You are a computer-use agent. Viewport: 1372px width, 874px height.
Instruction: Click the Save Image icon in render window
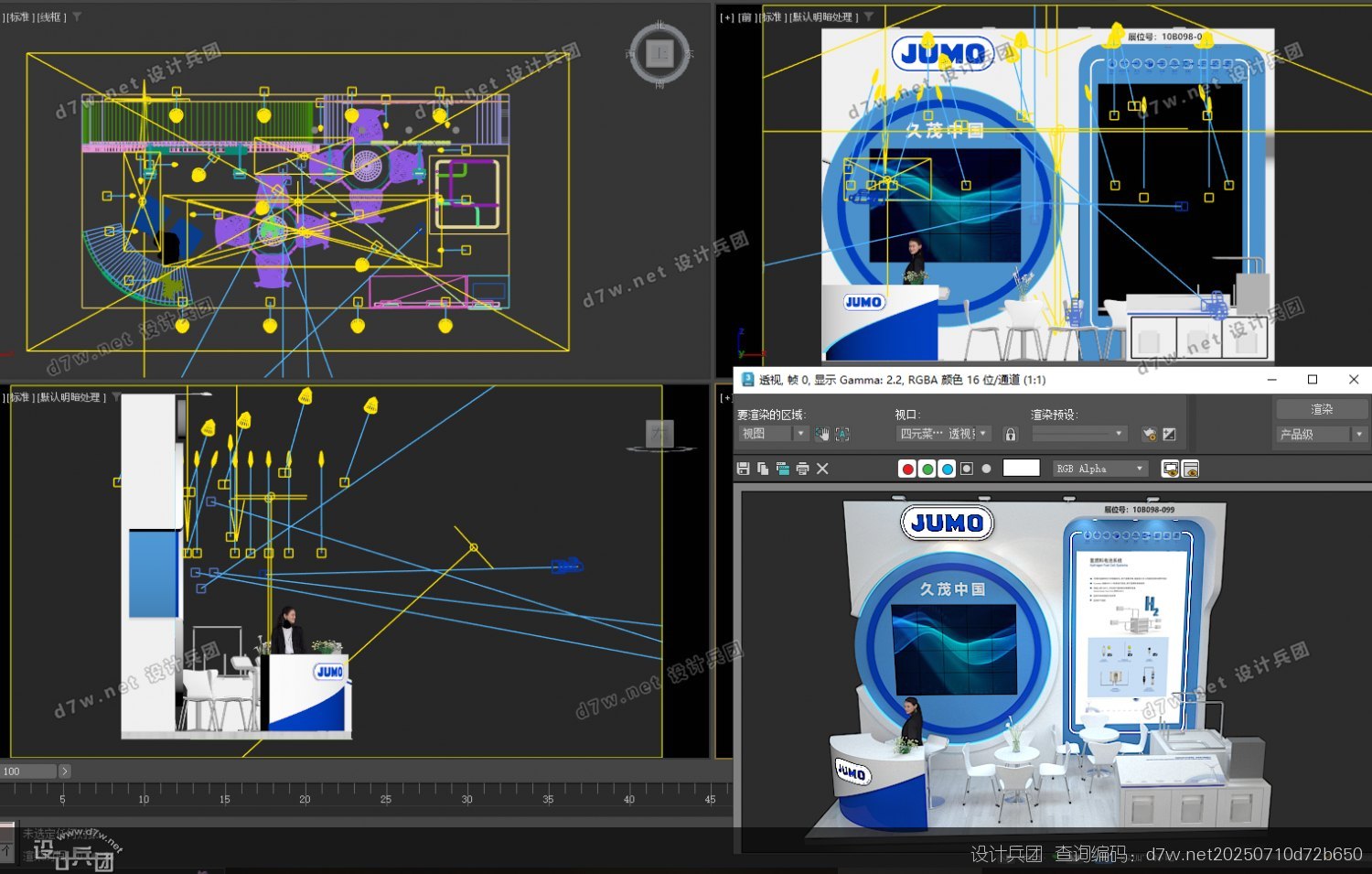pos(744,469)
